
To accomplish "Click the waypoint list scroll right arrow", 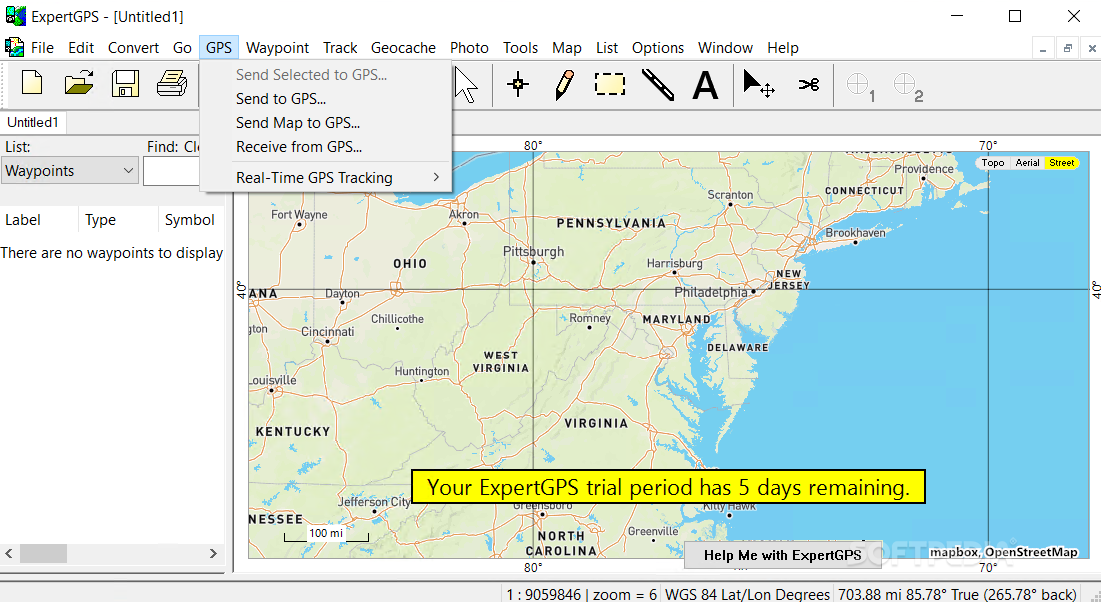I will tap(213, 554).
